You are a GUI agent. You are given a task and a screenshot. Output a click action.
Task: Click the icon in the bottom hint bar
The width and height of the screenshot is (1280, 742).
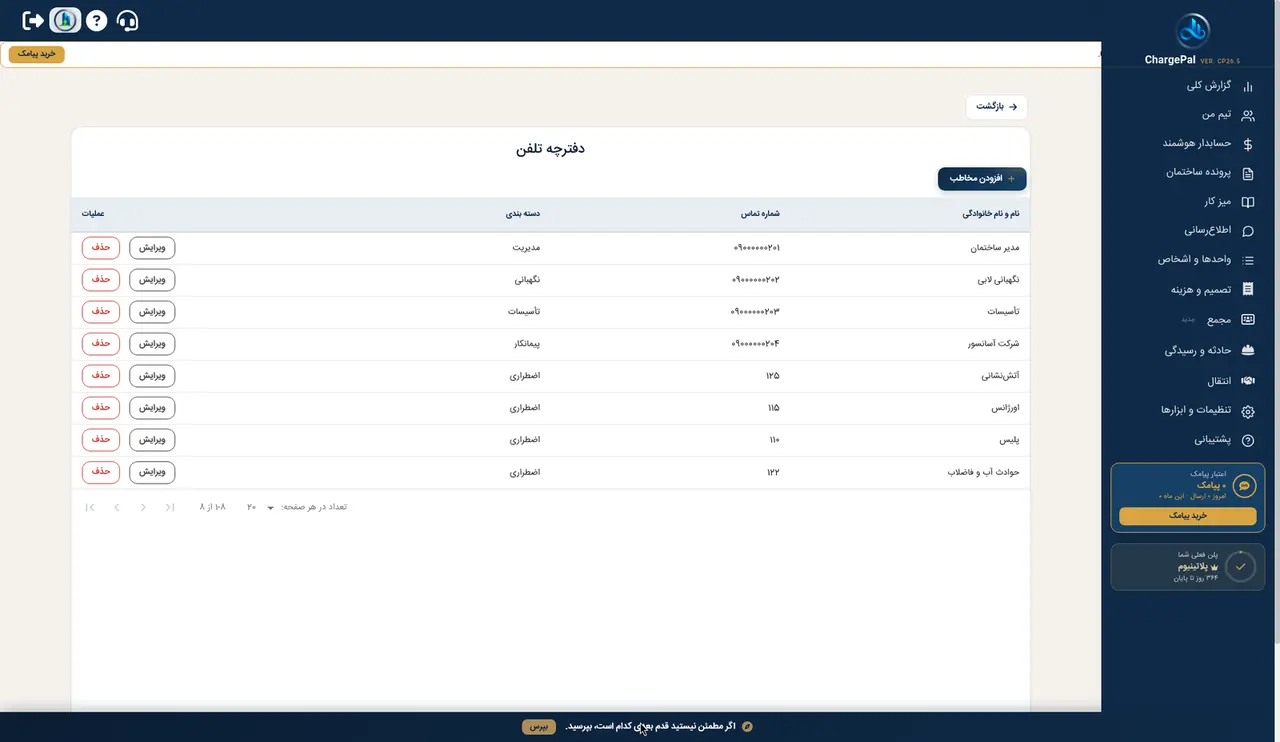[746, 726]
